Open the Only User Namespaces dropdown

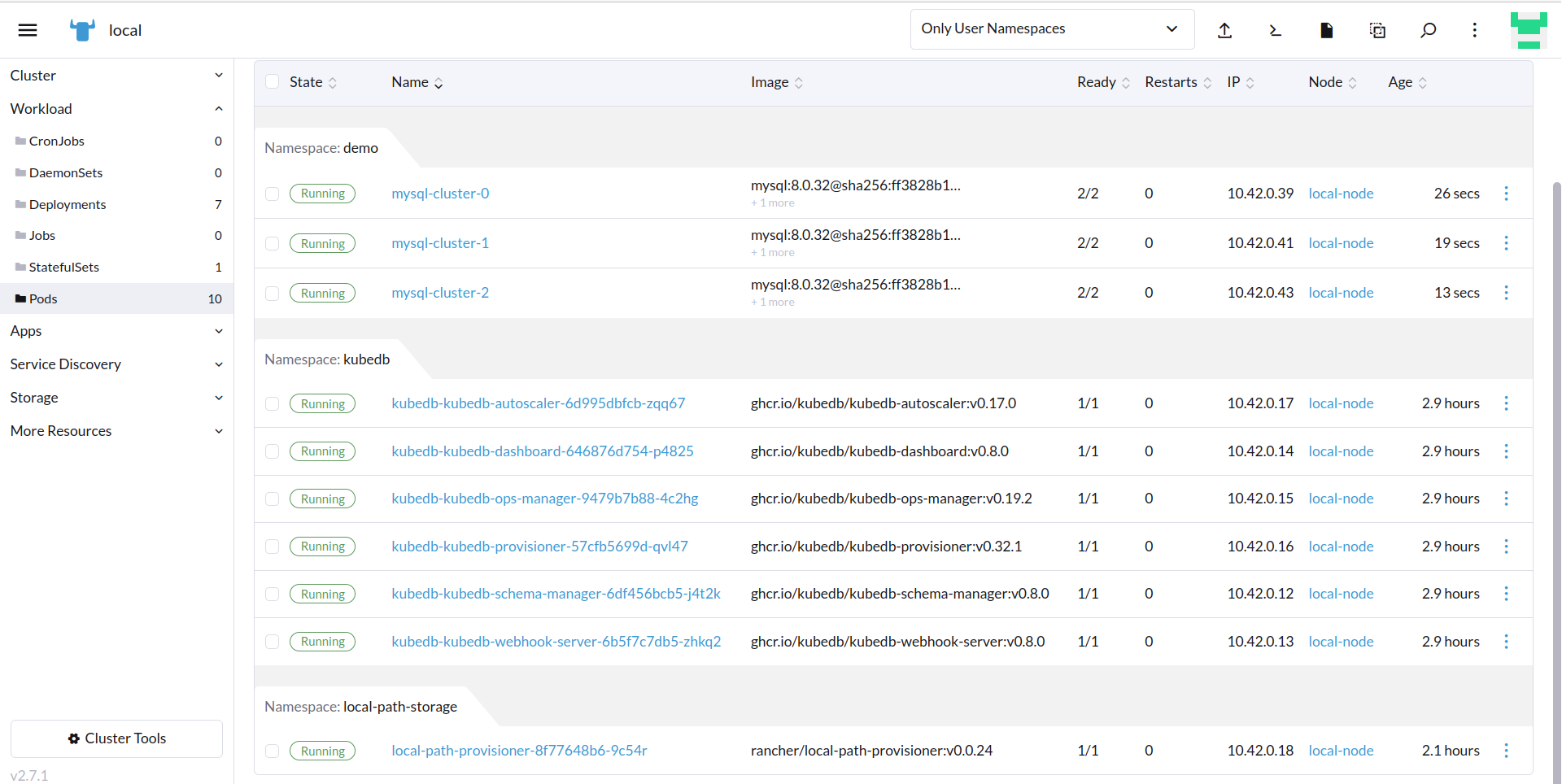click(x=1051, y=29)
